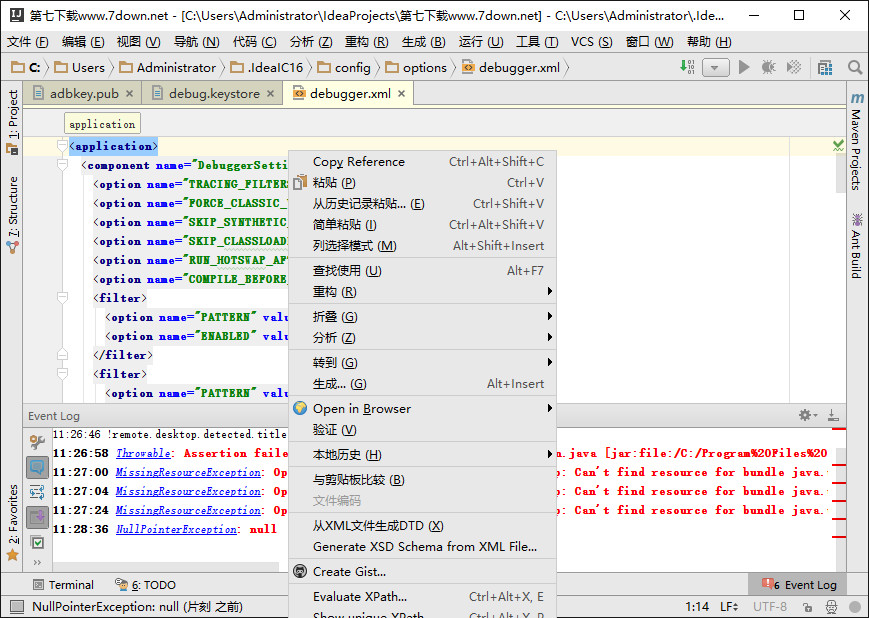Change LF line separator

click(729, 607)
